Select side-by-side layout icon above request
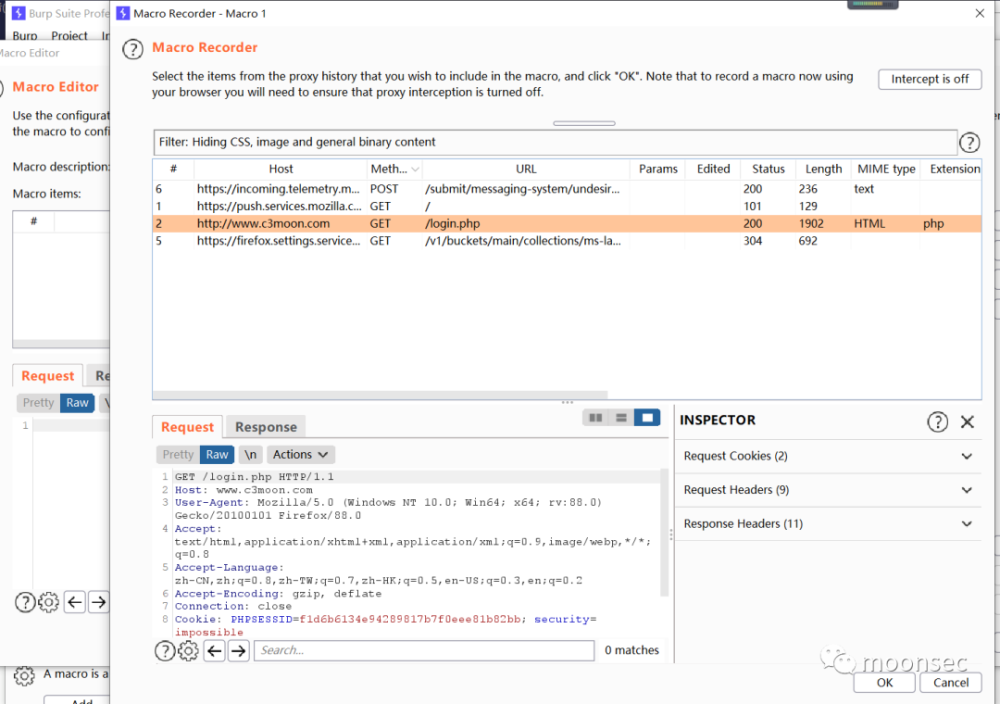Image resolution: width=1000 pixels, height=704 pixels. 596,418
